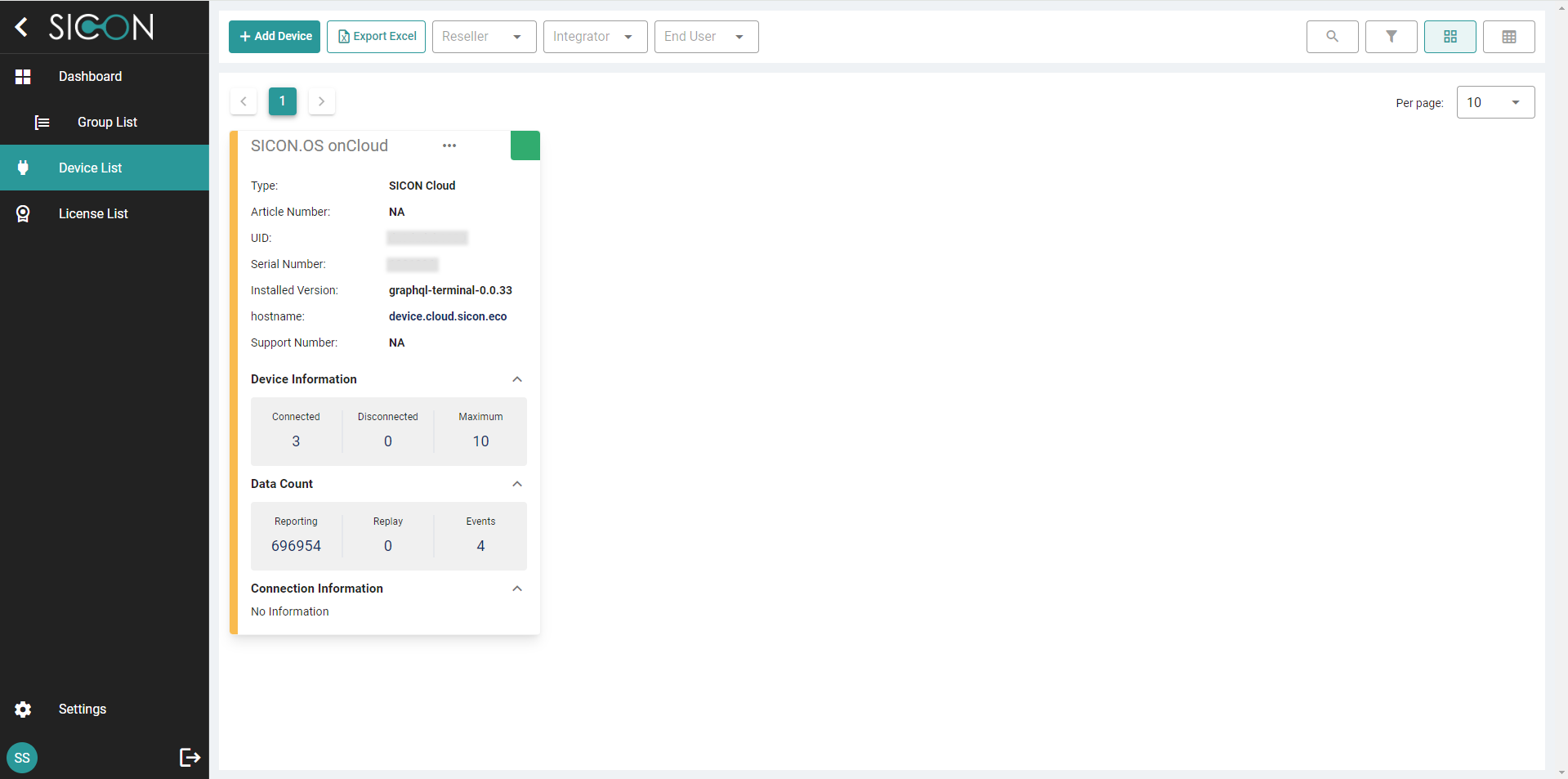The width and height of the screenshot is (1568, 779).
Task: Collapse the Device Information section
Action: tap(517, 379)
